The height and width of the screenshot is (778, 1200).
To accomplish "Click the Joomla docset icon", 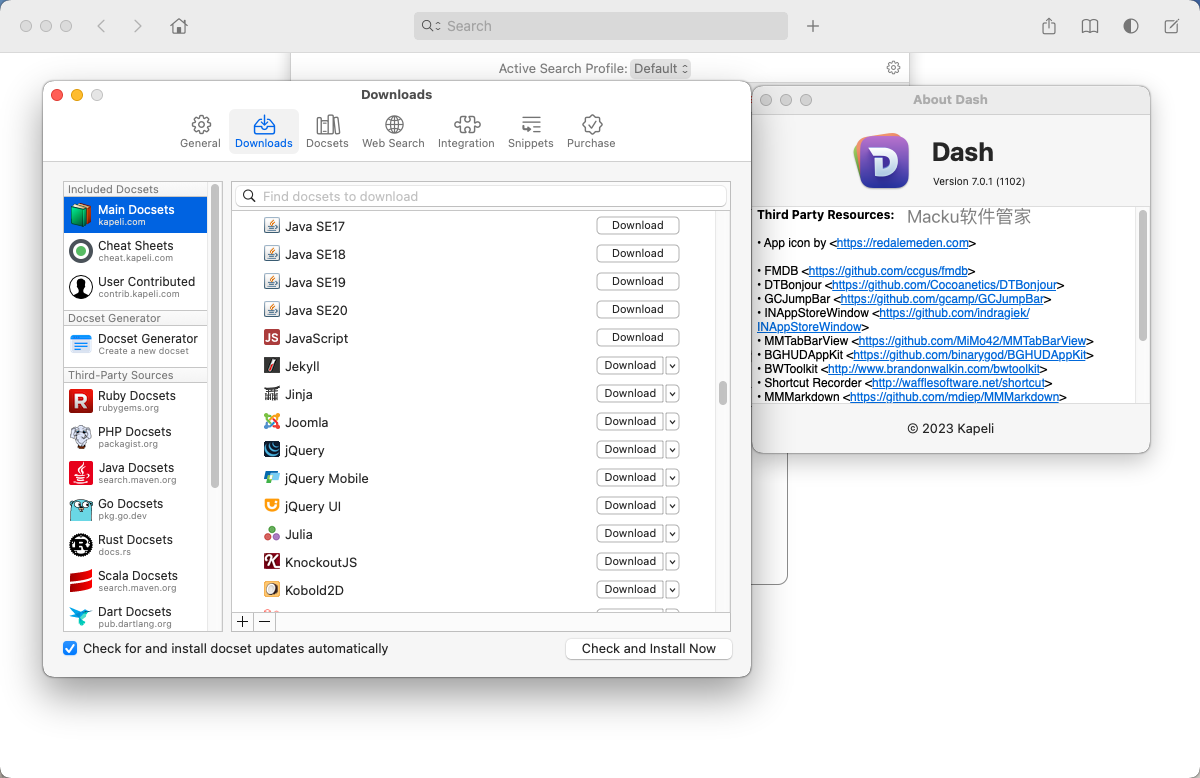I will click(x=271, y=422).
